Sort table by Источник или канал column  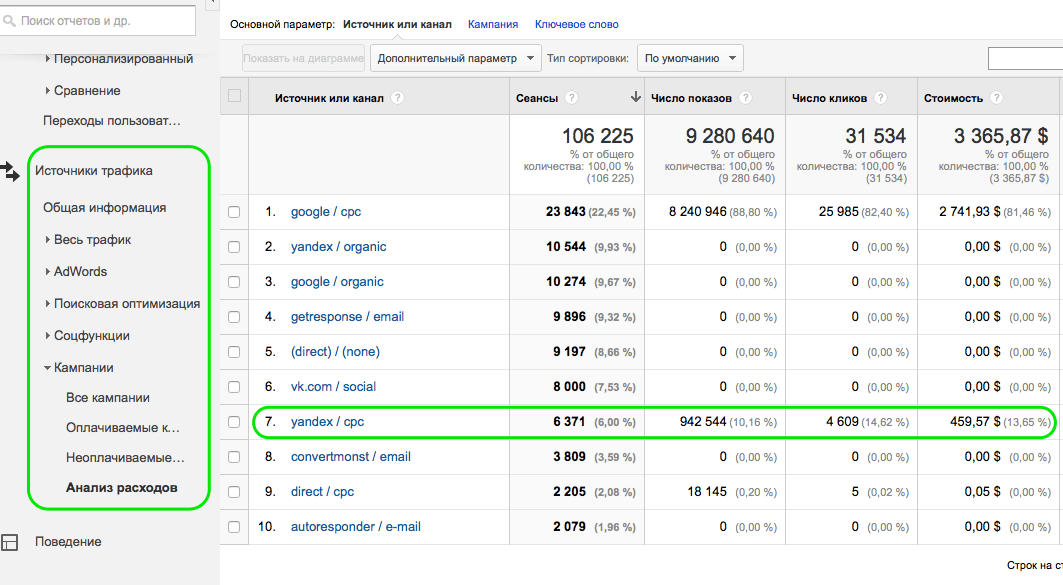[x=329, y=98]
